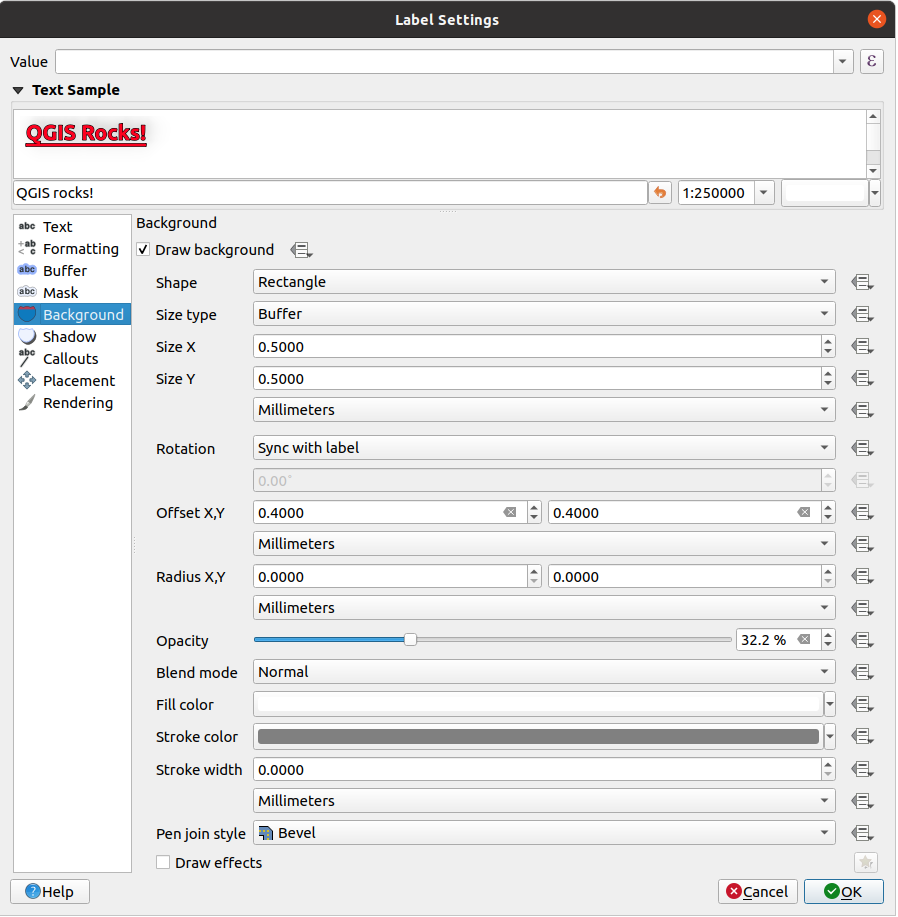Collapse the Text Sample section
This screenshot has width=898, height=917.
[x=18, y=90]
